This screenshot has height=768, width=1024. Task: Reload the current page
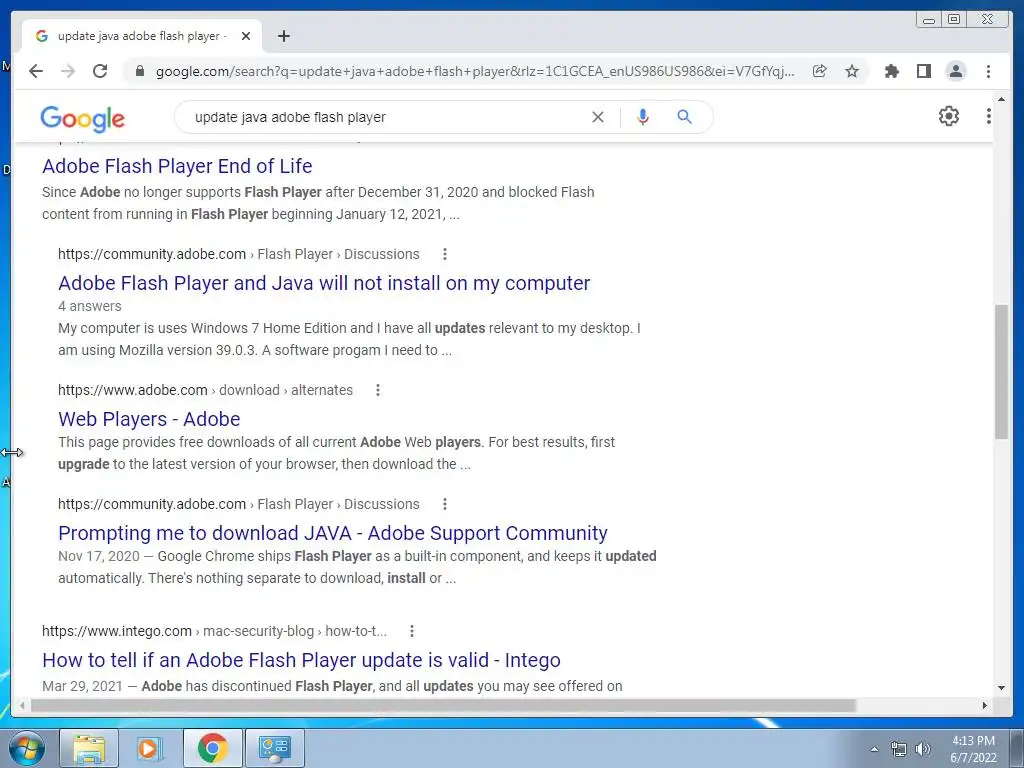(100, 71)
